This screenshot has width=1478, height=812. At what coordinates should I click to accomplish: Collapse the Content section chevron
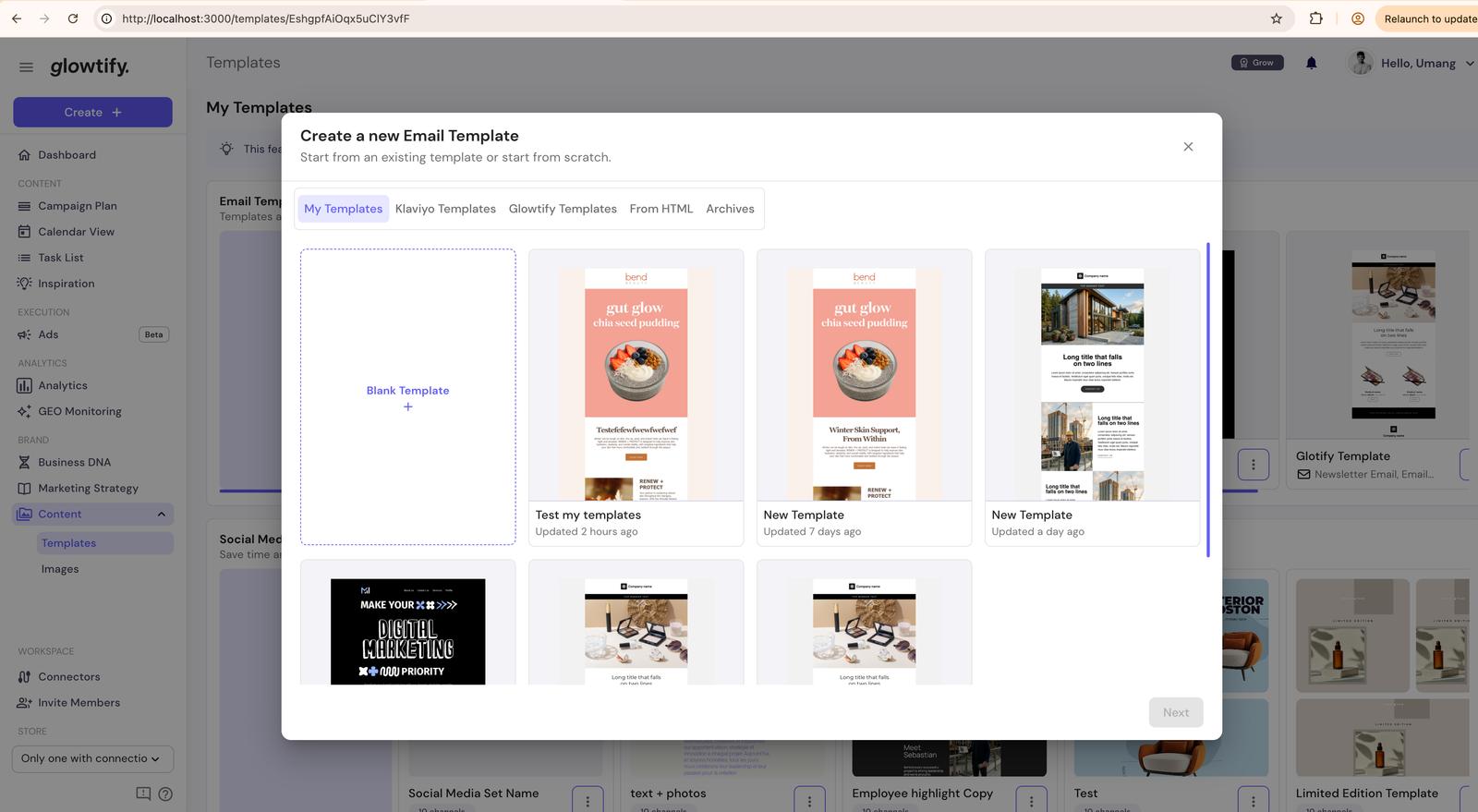(162, 514)
